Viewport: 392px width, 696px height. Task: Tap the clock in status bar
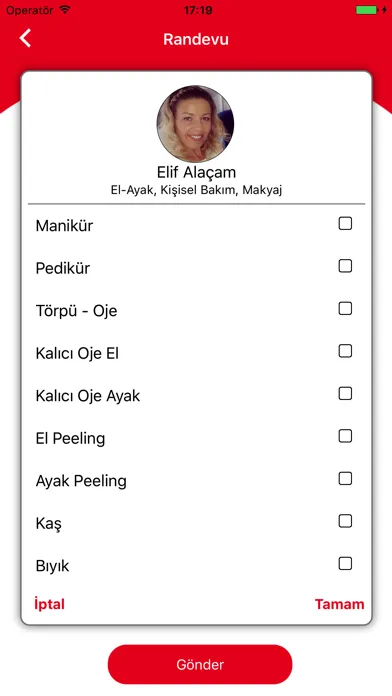point(198,10)
